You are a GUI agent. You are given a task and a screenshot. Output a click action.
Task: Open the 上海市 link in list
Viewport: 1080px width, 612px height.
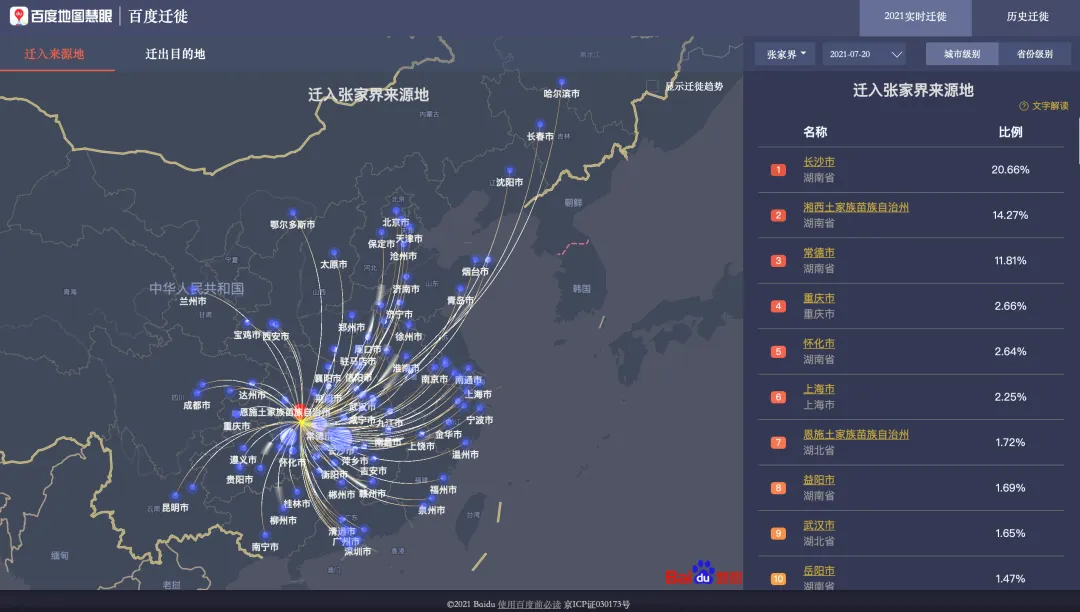[818, 389]
